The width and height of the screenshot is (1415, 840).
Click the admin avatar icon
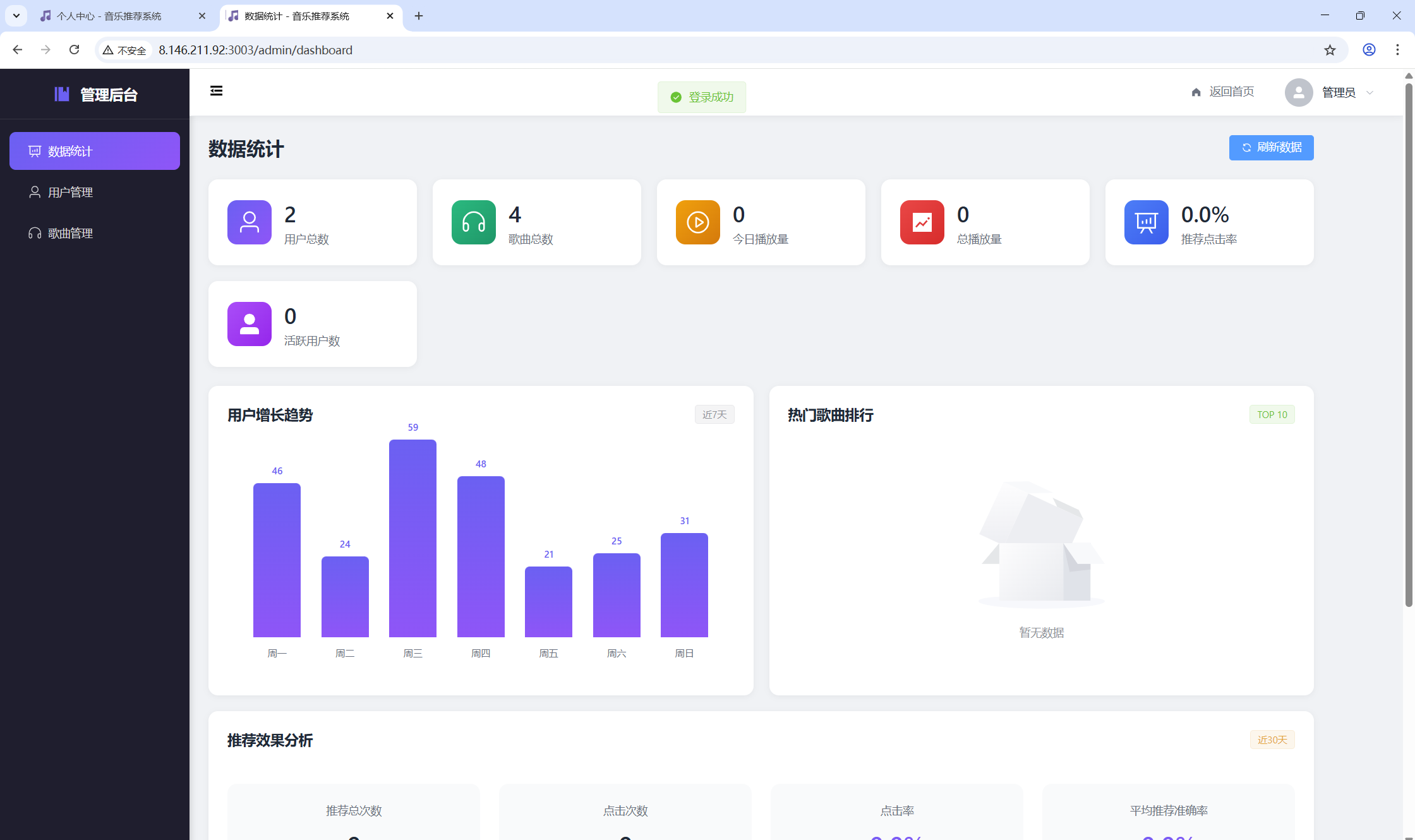tap(1299, 92)
